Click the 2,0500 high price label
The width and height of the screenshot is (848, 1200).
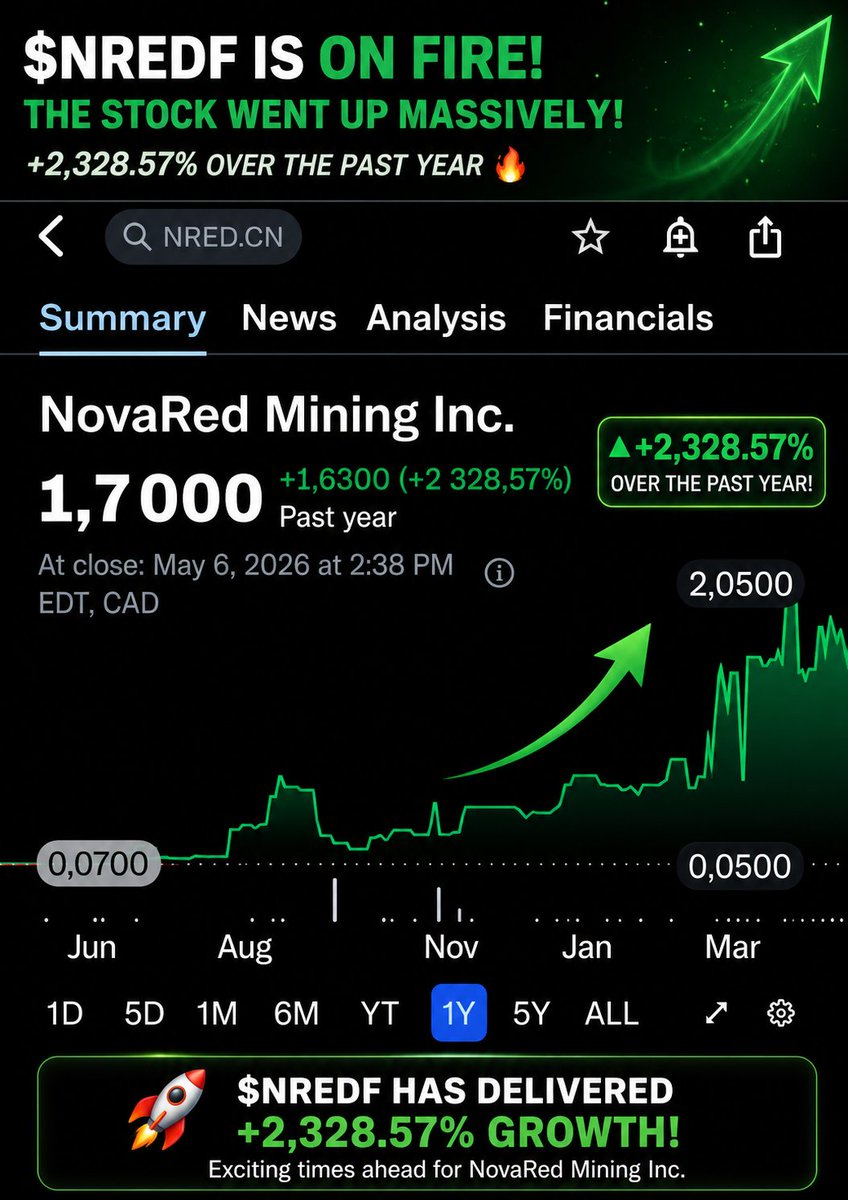point(741,584)
